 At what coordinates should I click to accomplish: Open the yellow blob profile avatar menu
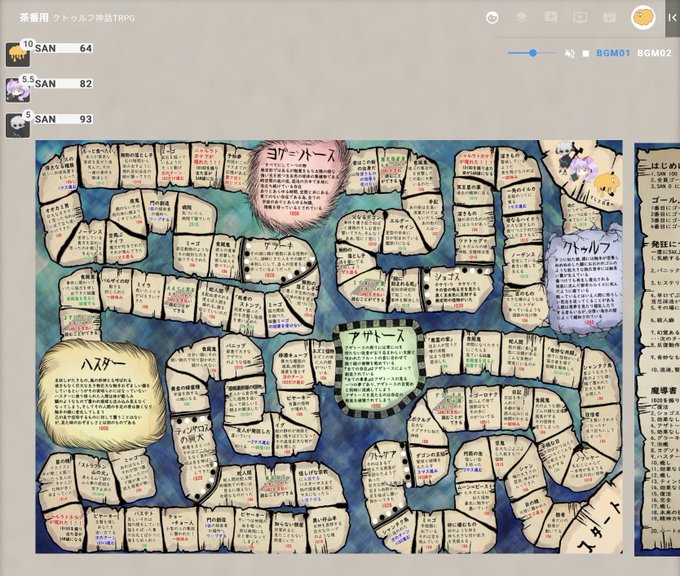pyautogui.click(x=643, y=18)
